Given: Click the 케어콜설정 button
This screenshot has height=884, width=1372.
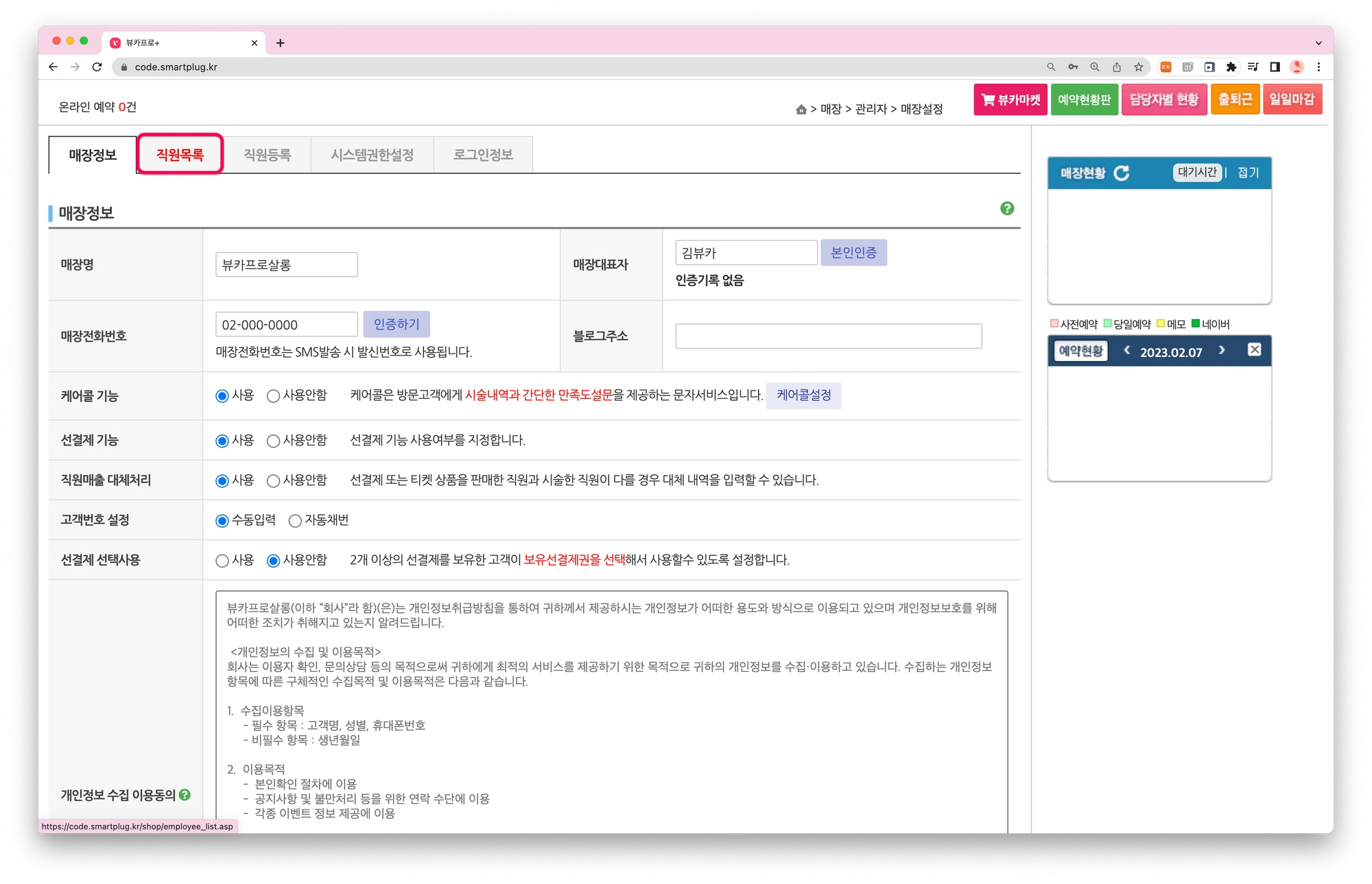Looking at the screenshot, I should coord(803,395).
